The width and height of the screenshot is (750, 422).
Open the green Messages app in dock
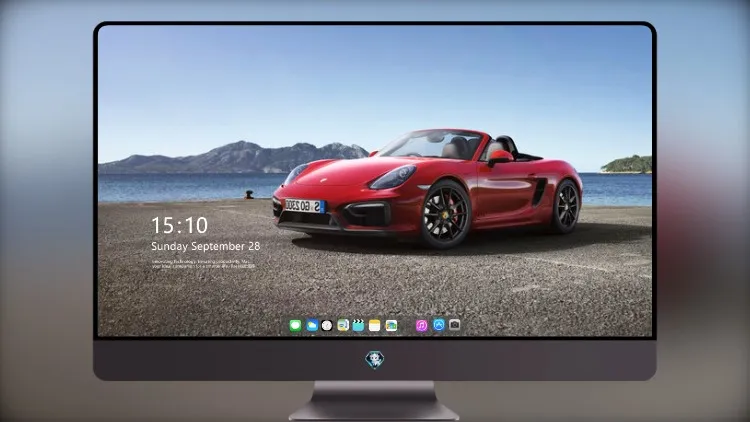(x=296, y=326)
